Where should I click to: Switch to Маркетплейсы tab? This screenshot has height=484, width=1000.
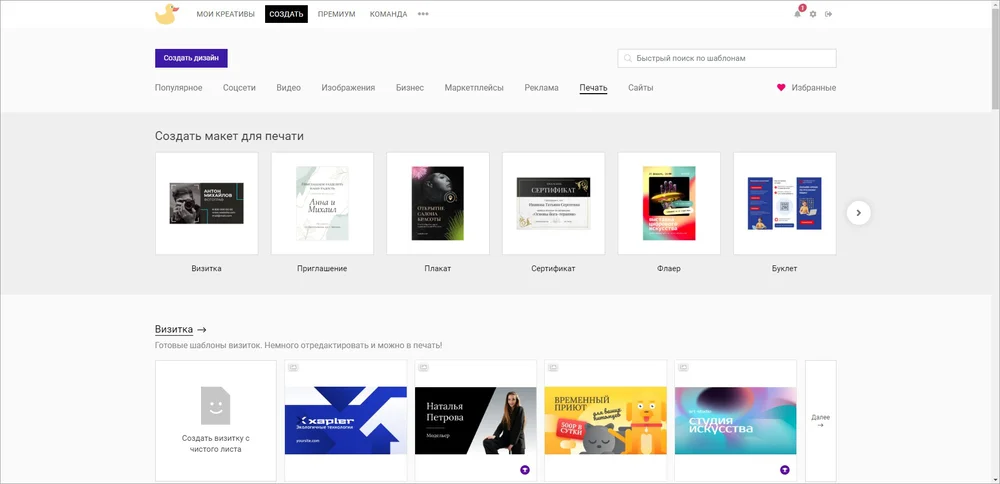pos(474,88)
